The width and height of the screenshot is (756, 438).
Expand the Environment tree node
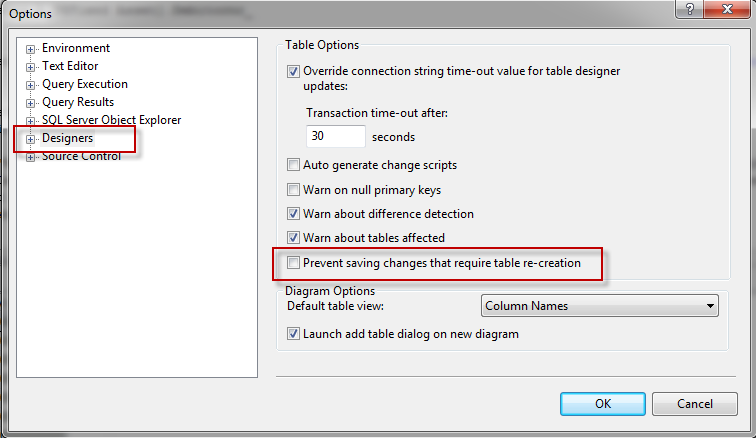tap(30, 49)
